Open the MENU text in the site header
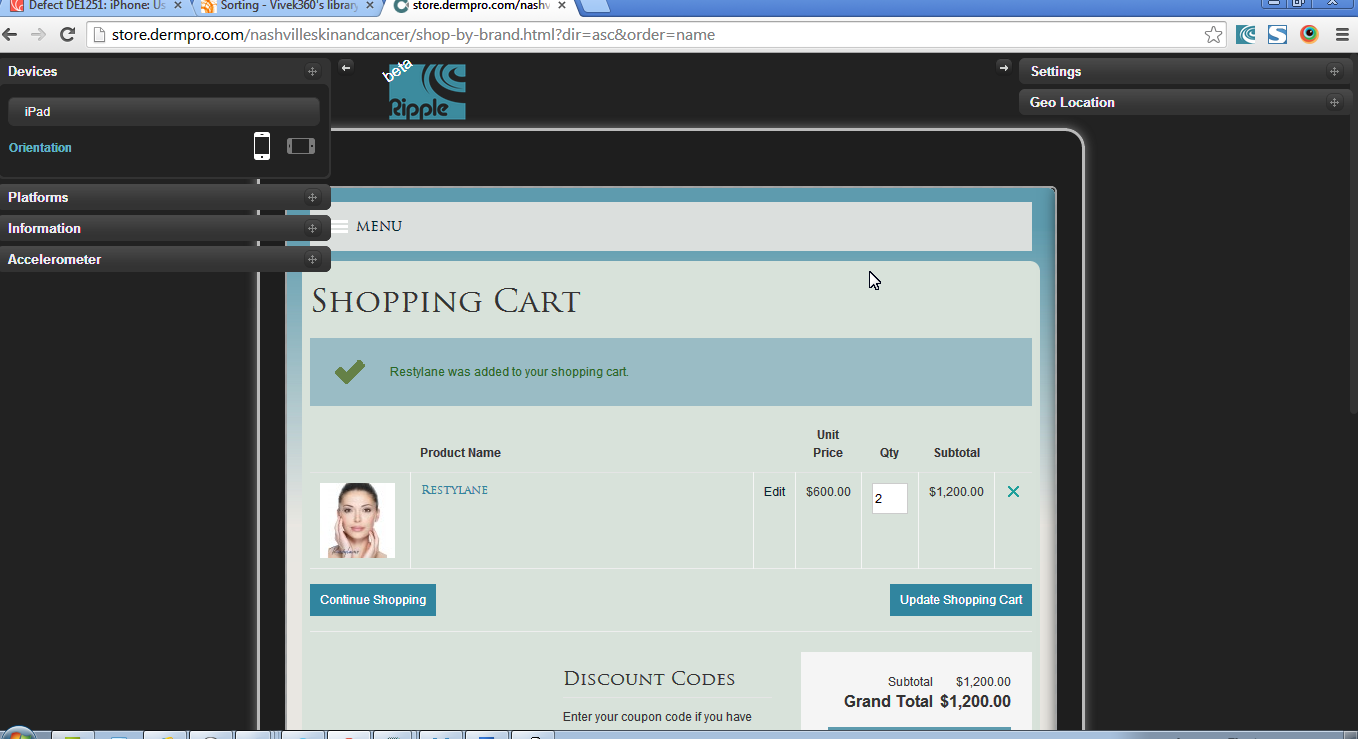 click(379, 227)
